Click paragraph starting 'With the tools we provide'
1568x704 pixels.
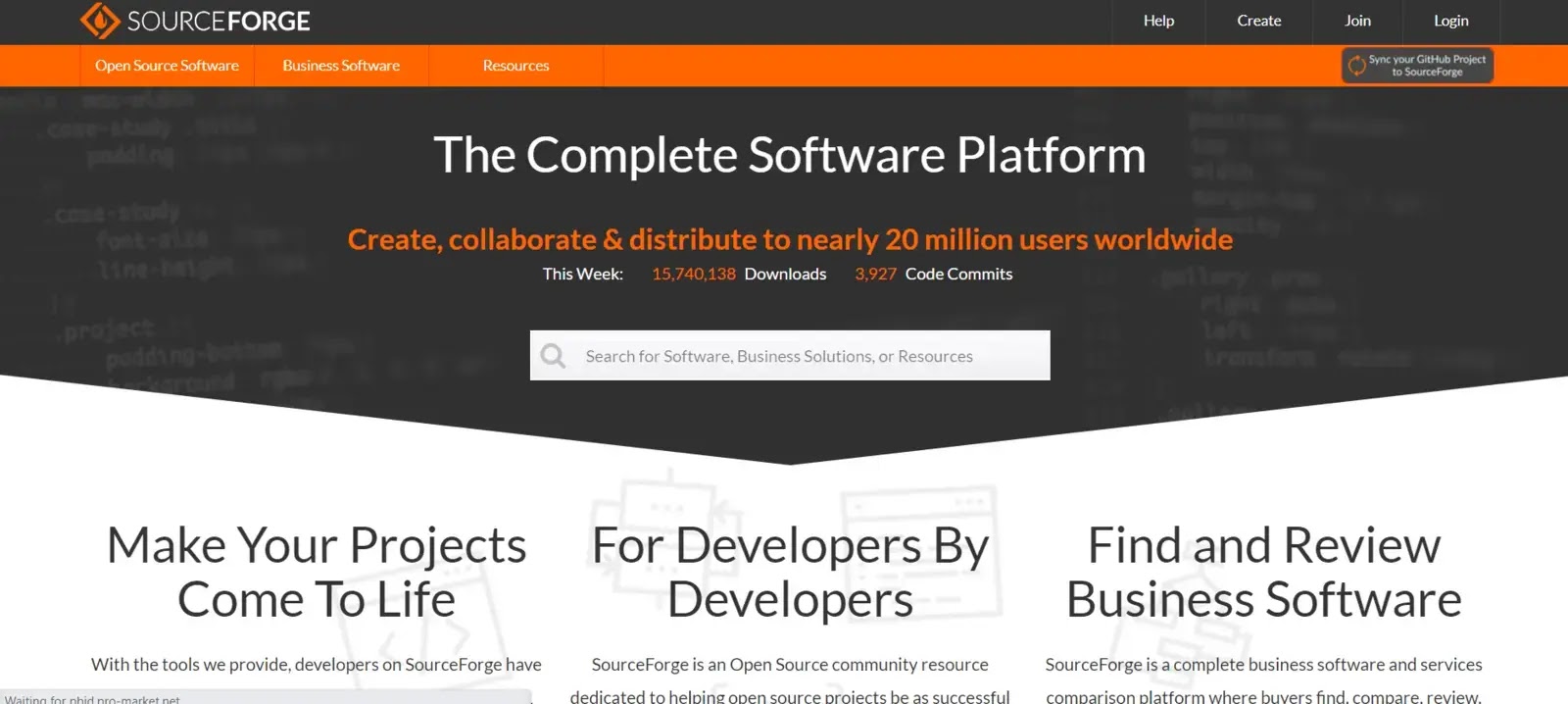click(x=317, y=665)
